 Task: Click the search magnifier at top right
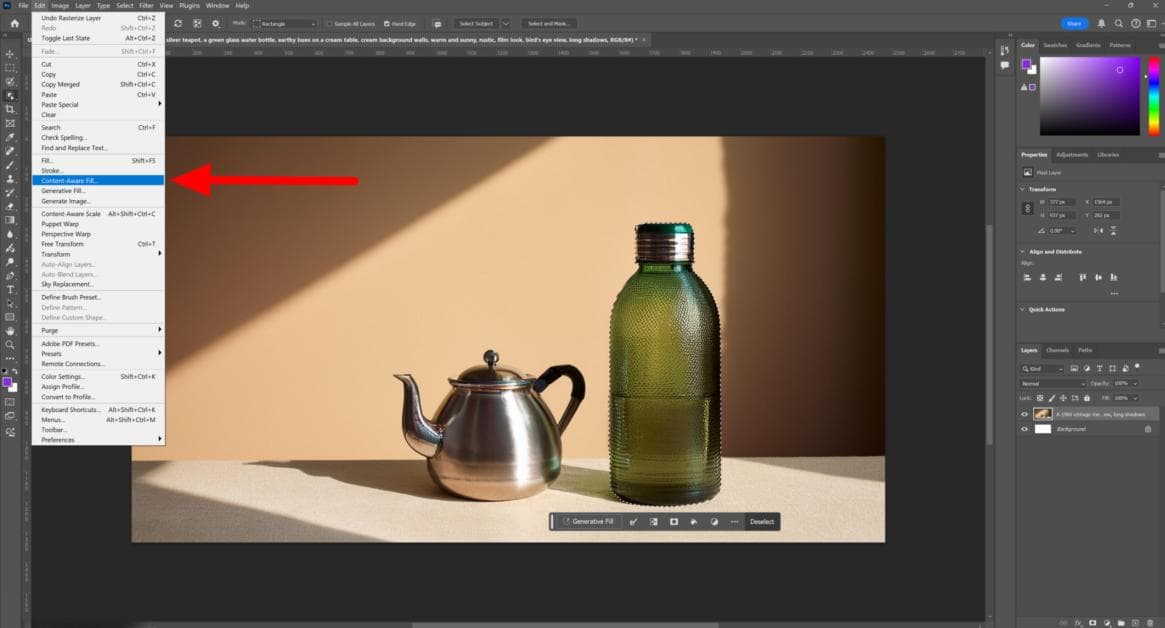pyautogui.click(x=1119, y=24)
